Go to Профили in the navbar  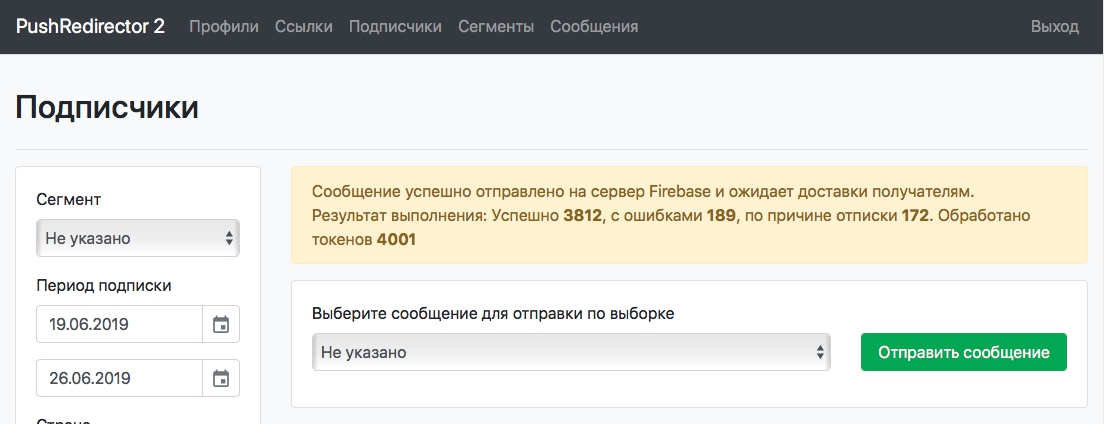coord(224,27)
